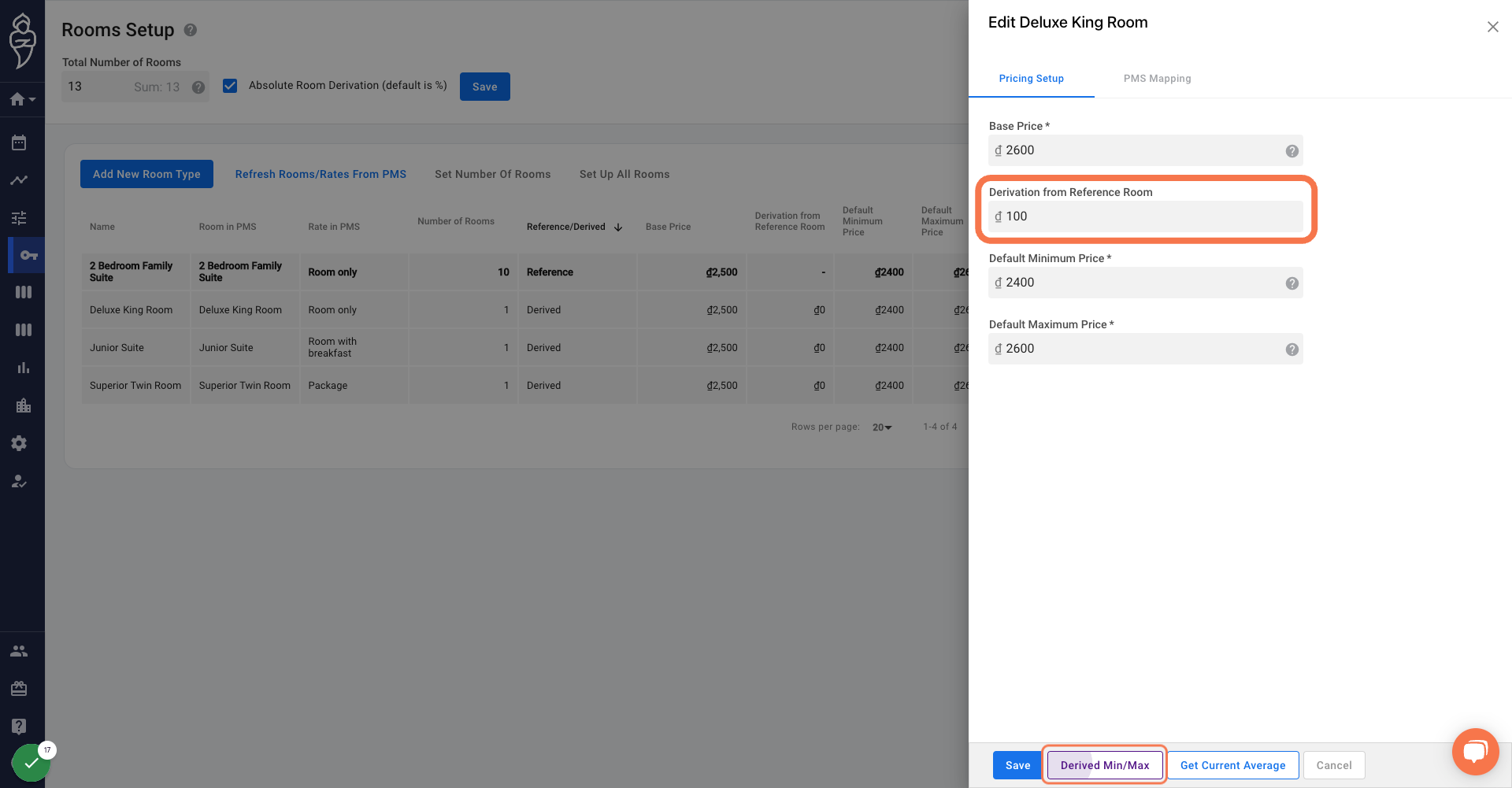Click help icon next to Rooms Setup title
Screen dimensions: 1512x788
191,30
